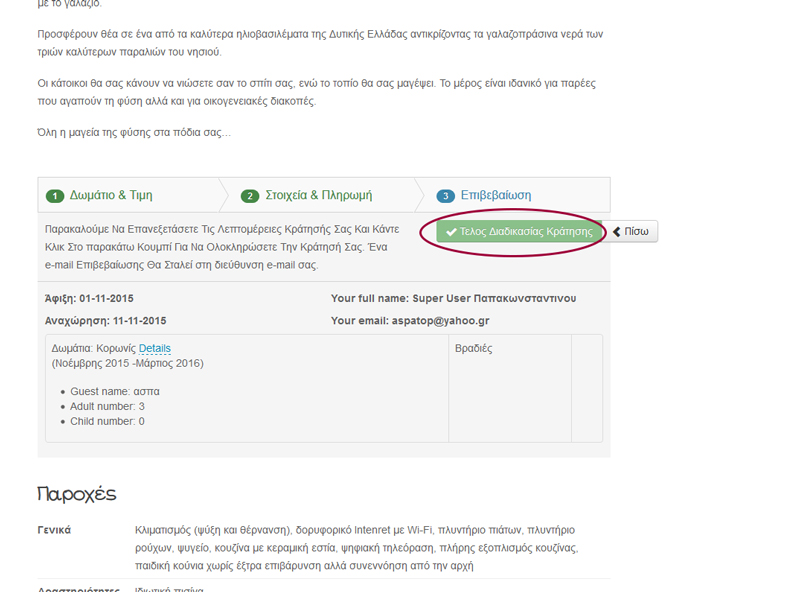This screenshot has width=800, height=592.
Task: Click the green number 1 step badge
Action: point(56,196)
